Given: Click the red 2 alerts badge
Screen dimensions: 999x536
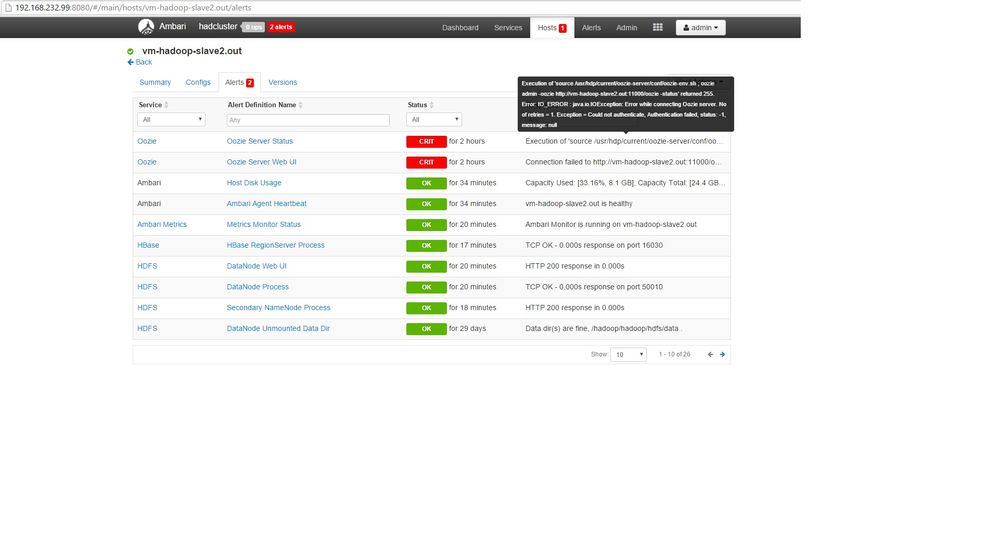Looking at the screenshot, I should (x=281, y=27).
